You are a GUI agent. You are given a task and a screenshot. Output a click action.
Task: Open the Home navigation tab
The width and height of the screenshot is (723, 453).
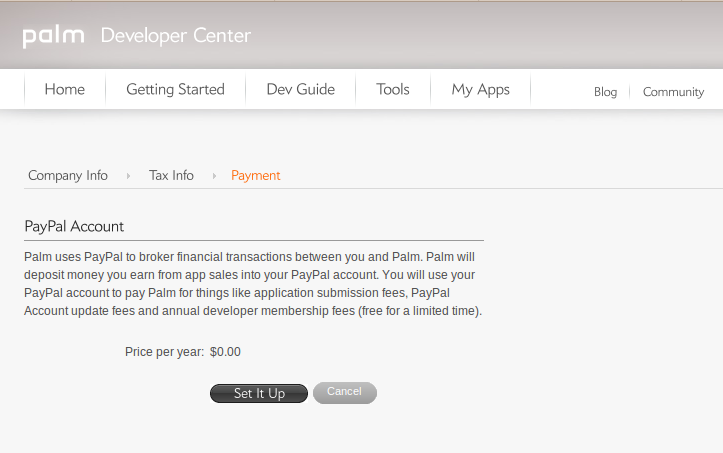click(x=65, y=89)
